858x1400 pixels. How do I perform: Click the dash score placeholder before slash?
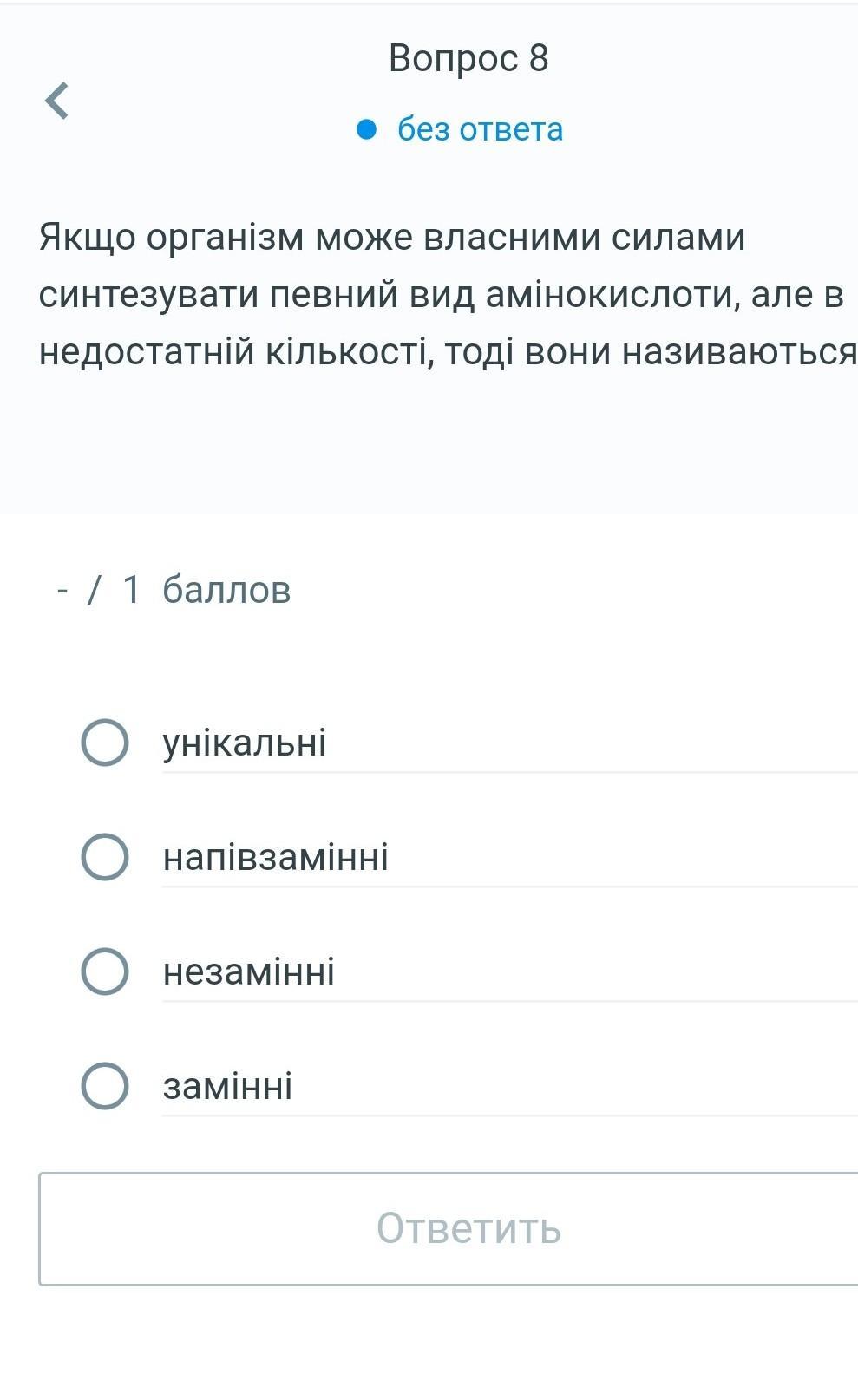pyautogui.click(x=62, y=591)
